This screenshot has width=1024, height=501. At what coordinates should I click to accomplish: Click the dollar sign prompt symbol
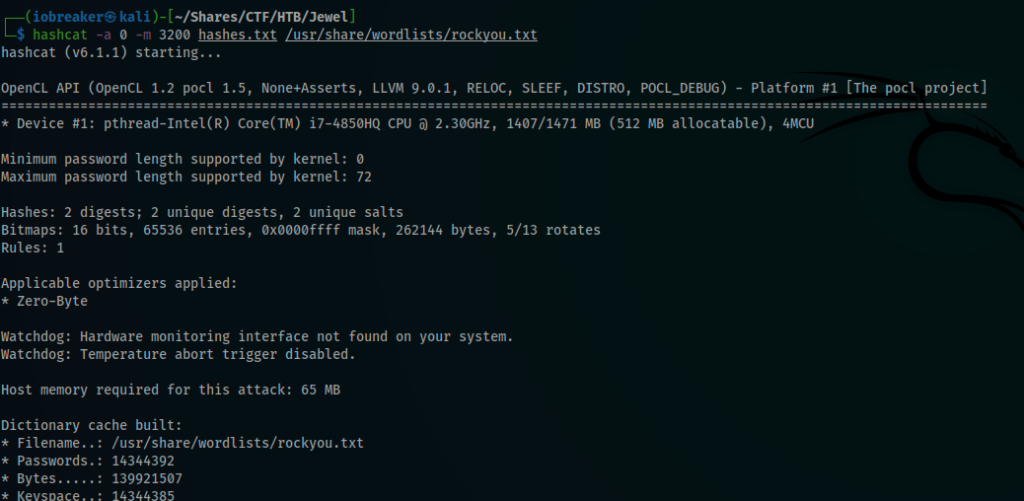21,35
